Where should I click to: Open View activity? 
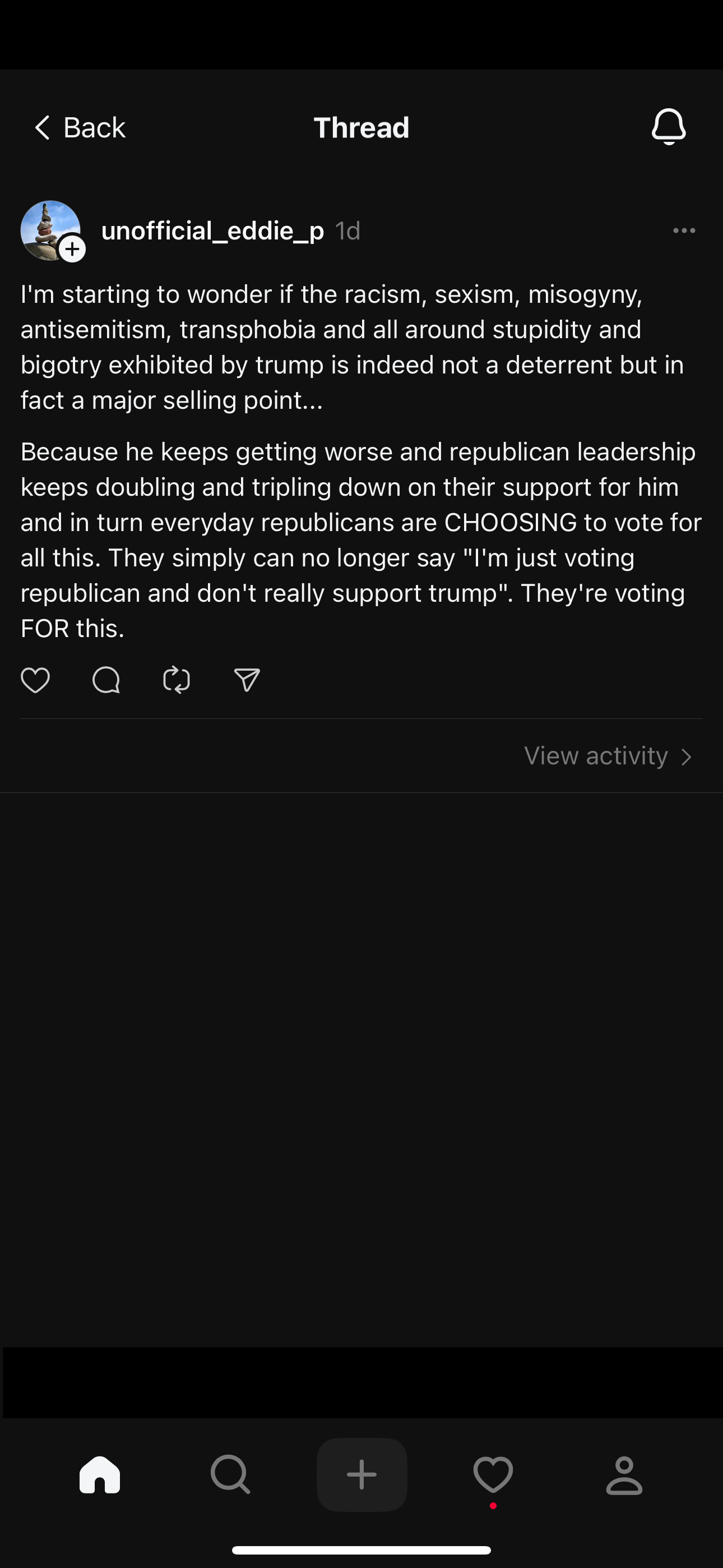point(596,756)
